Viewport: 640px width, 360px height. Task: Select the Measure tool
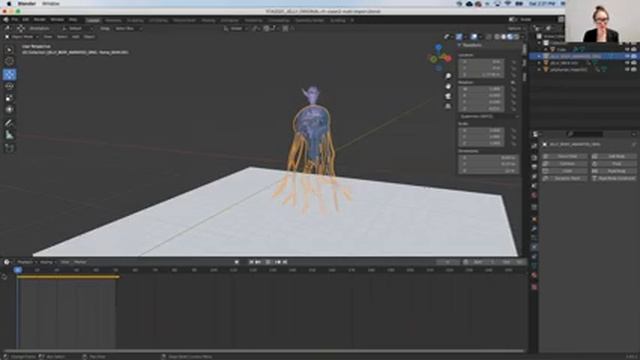9,135
